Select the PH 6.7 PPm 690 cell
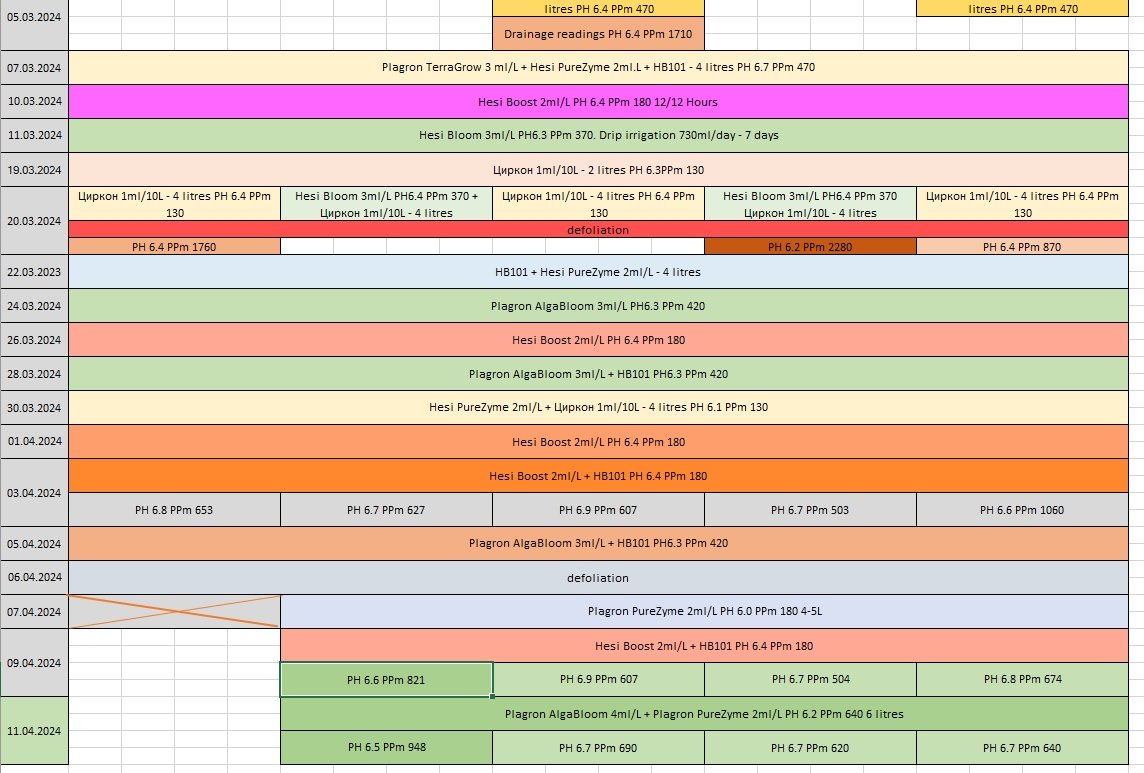The width and height of the screenshot is (1144, 773). point(598,747)
